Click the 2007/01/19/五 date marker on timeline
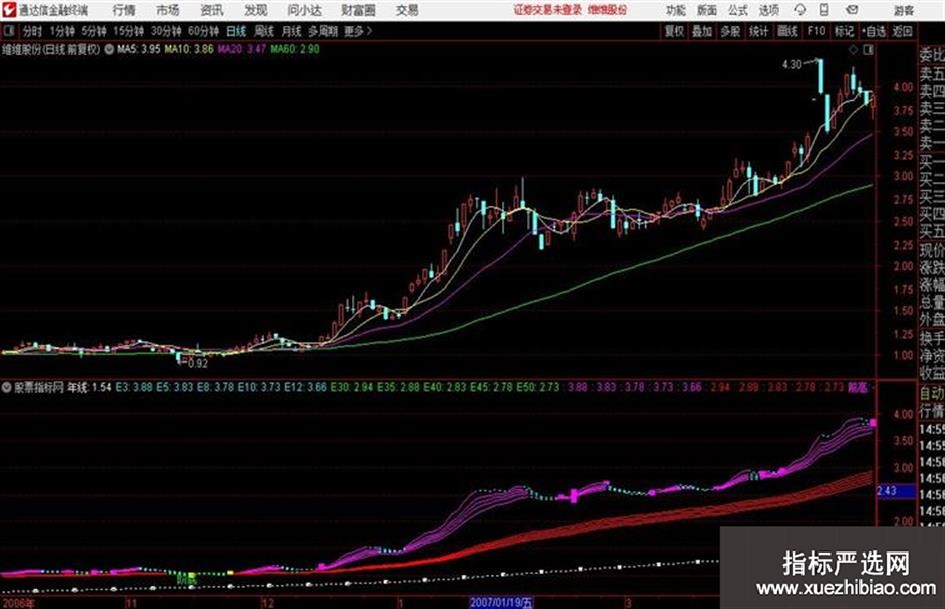Image resolution: width=945 pixels, height=609 pixels. coord(501,602)
